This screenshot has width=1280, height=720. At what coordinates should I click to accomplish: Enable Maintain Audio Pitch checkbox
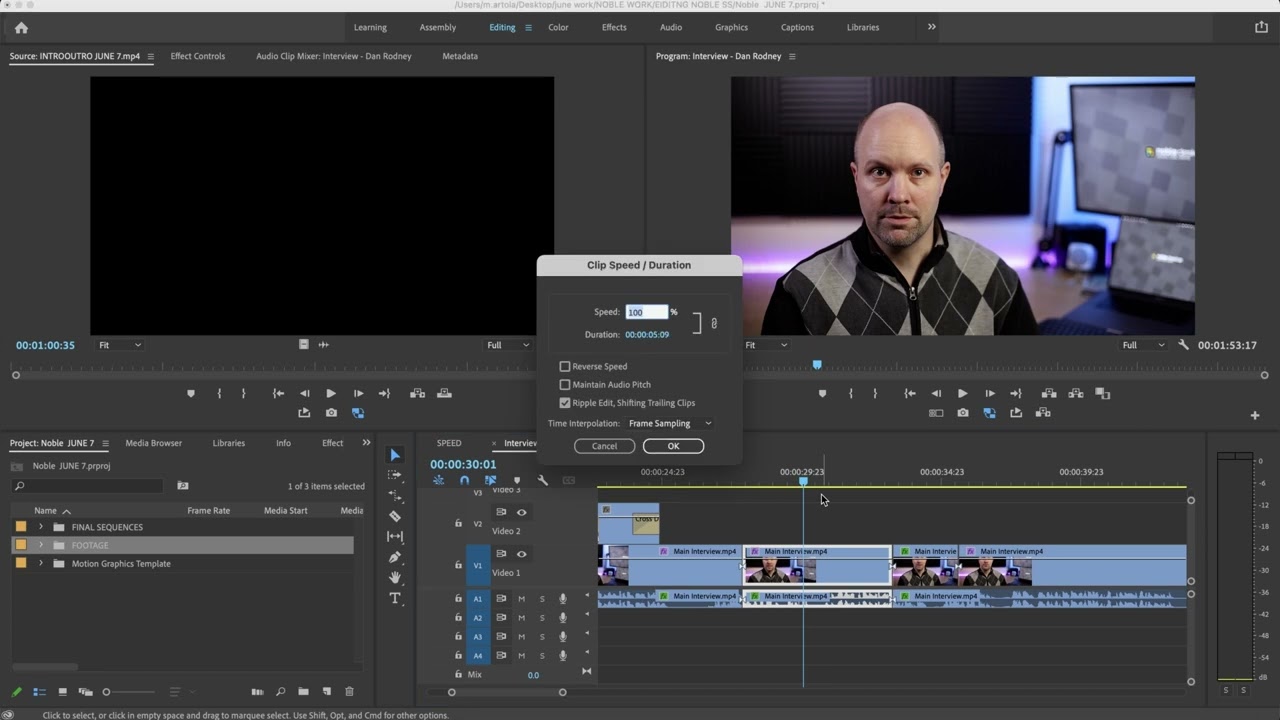565,384
